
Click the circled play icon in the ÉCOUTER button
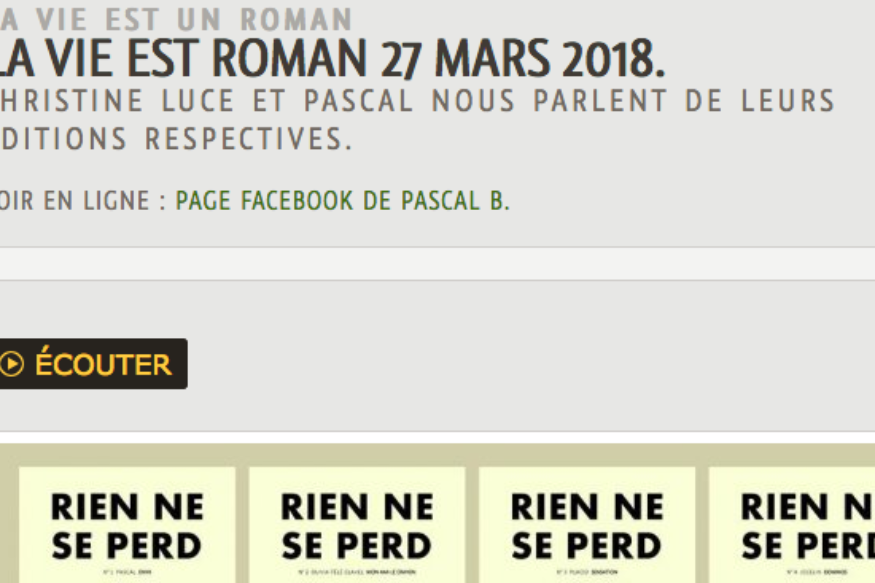tap(14, 364)
